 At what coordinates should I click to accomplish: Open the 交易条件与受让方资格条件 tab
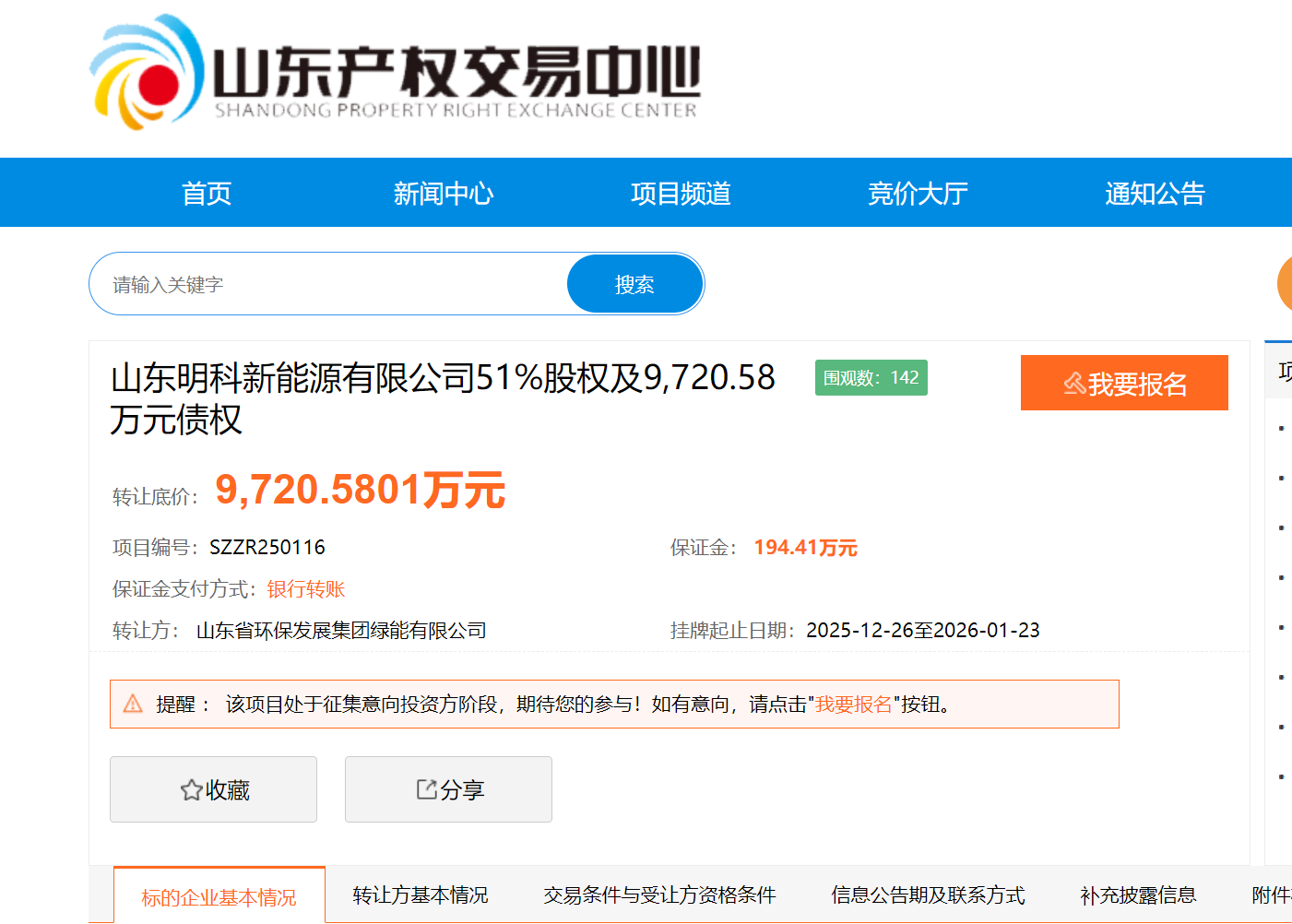(659, 895)
